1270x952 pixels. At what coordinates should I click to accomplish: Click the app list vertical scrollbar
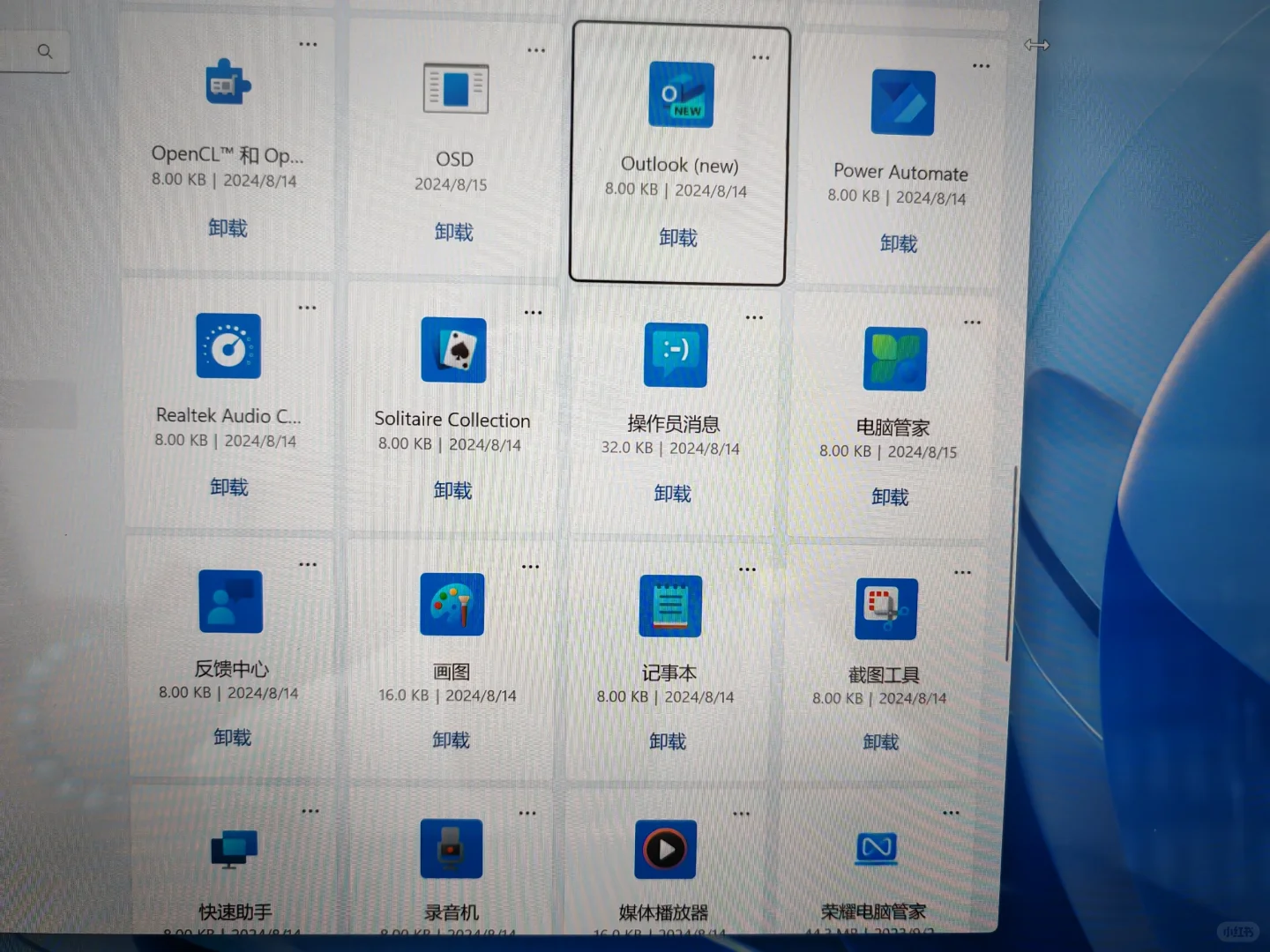click(x=1012, y=564)
